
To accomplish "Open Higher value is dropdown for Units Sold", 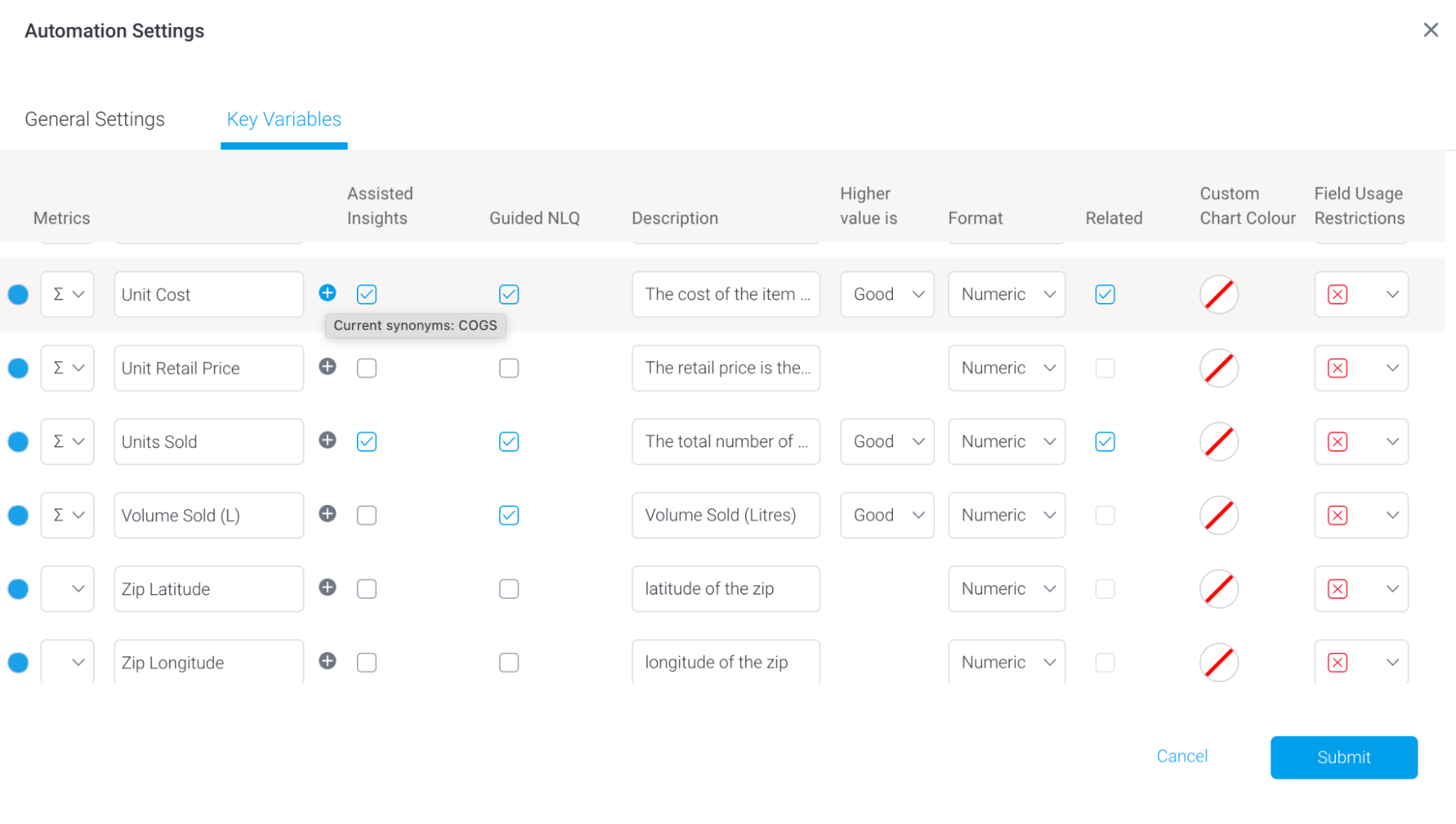I will 887,442.
